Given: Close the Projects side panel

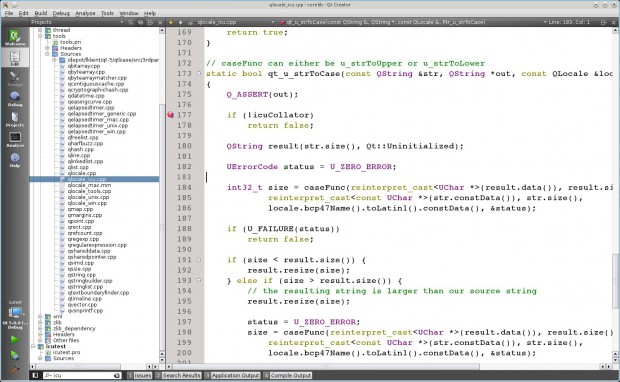Looking at the screenshot, I should pyautogui.click(x=160, y=23).
